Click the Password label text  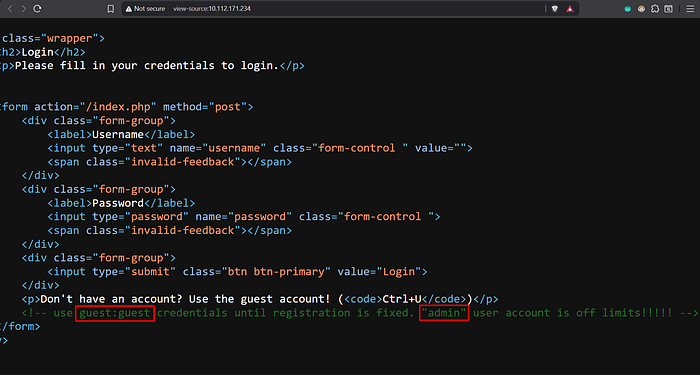click(118, 203)
